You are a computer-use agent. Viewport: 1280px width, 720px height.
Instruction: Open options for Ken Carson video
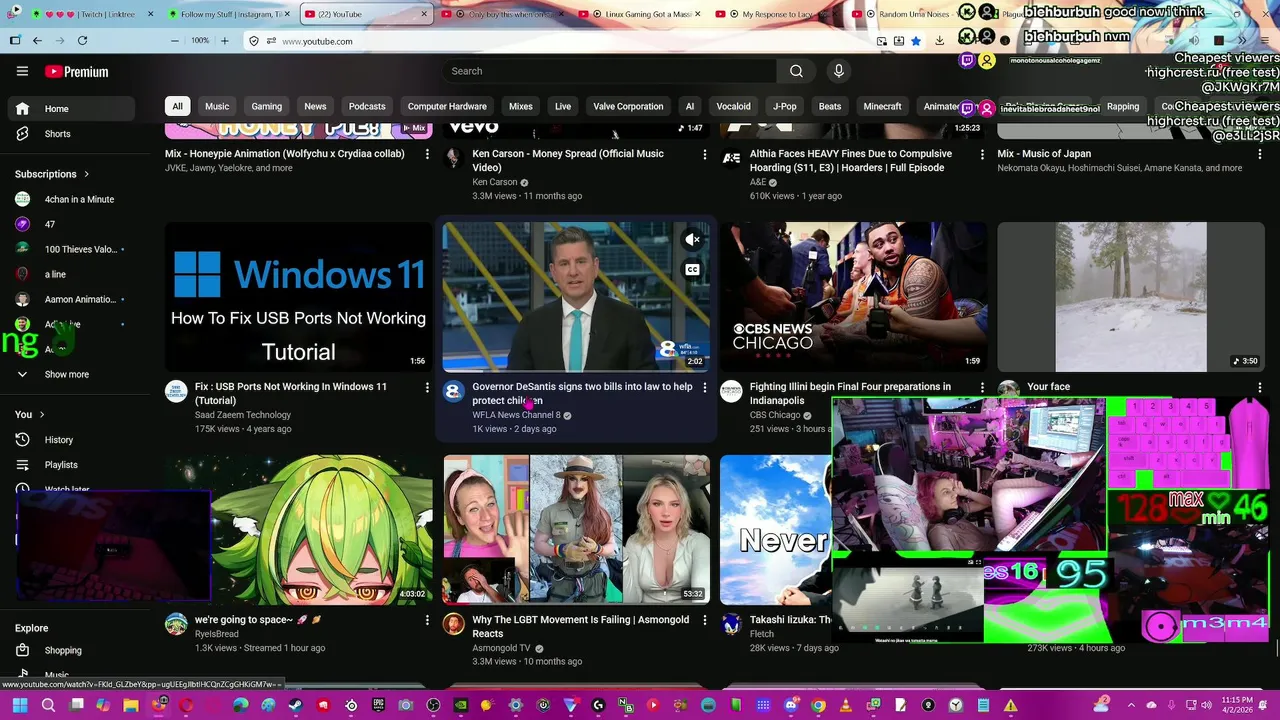click(x=704, y=154)
